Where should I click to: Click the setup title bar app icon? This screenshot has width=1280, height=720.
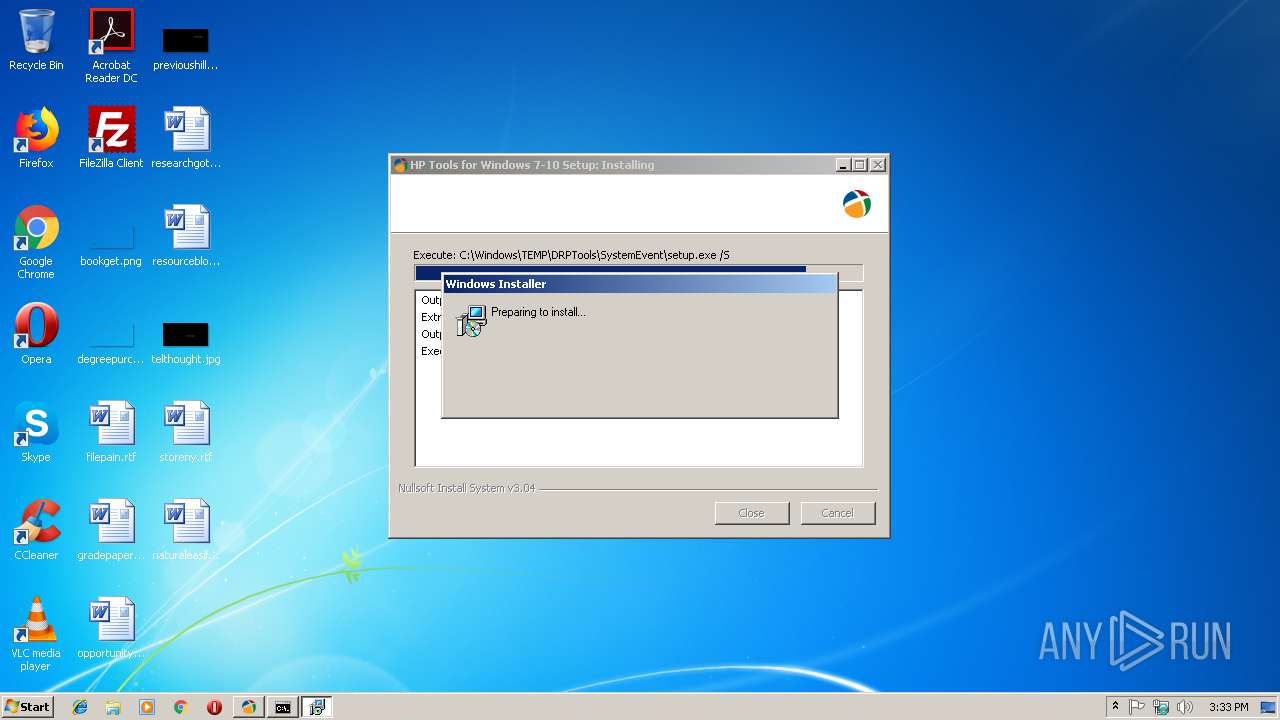click(400, 165)
